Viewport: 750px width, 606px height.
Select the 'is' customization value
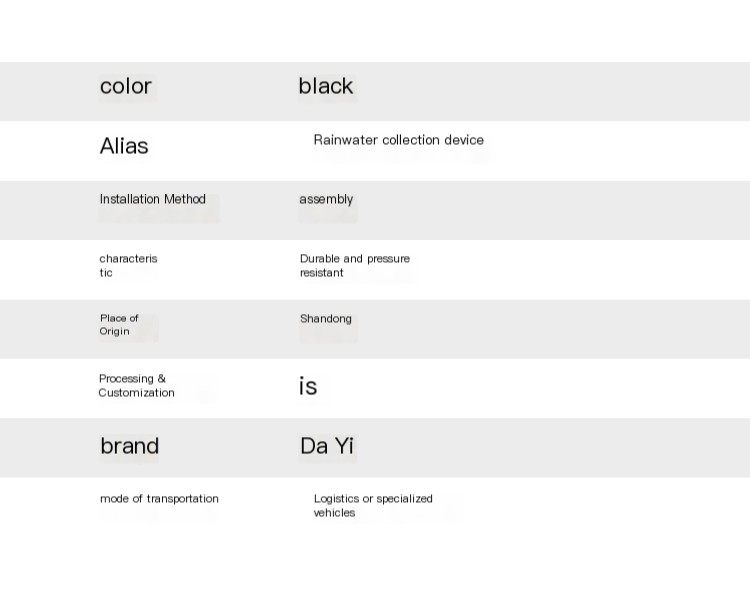(x=308, y=386)
